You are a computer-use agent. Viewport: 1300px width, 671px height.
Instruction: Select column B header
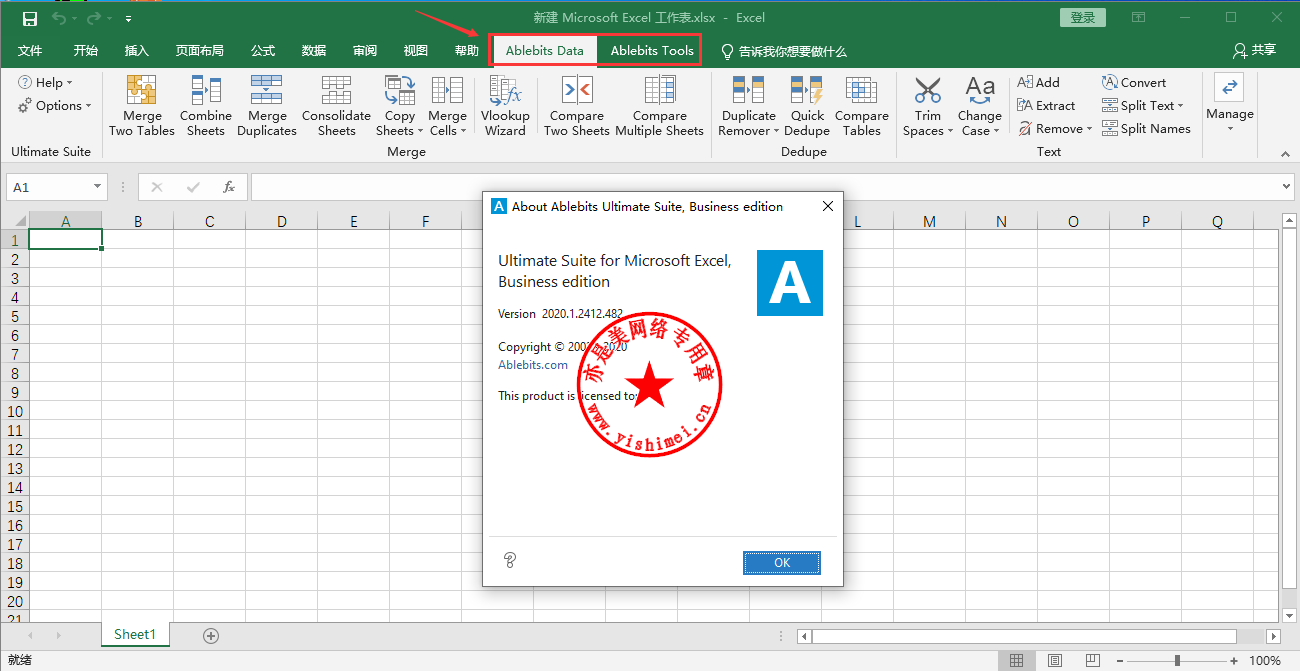click(x=138, y=222)
